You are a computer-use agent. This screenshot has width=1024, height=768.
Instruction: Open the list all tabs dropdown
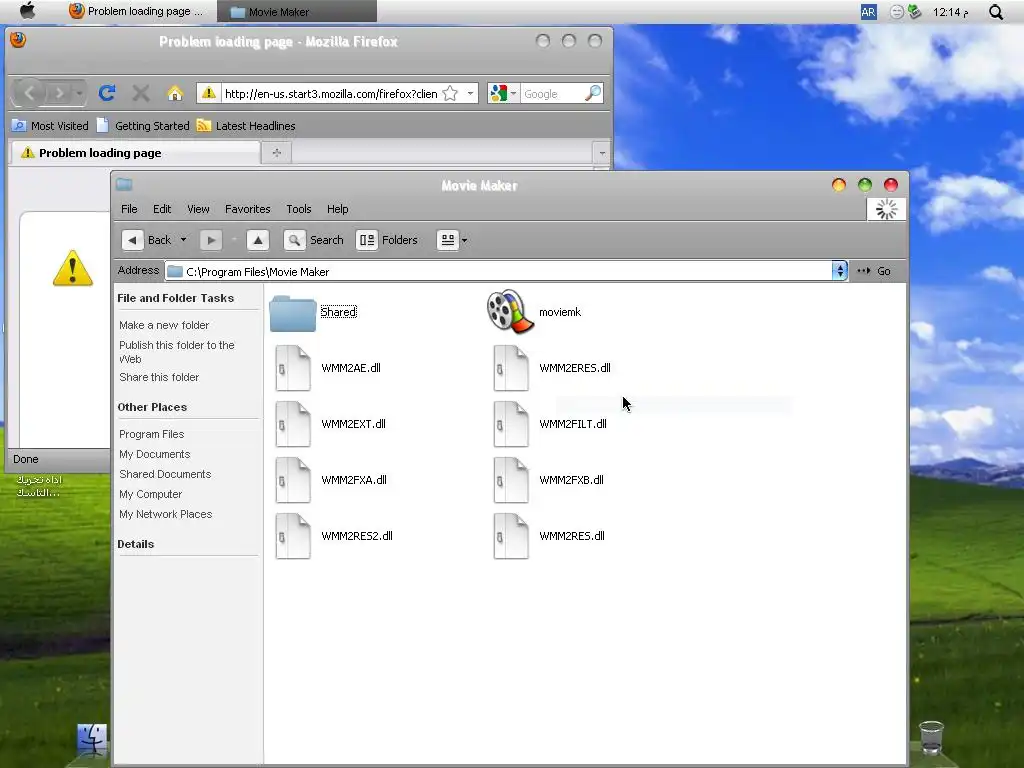click(x=601, y=153)
